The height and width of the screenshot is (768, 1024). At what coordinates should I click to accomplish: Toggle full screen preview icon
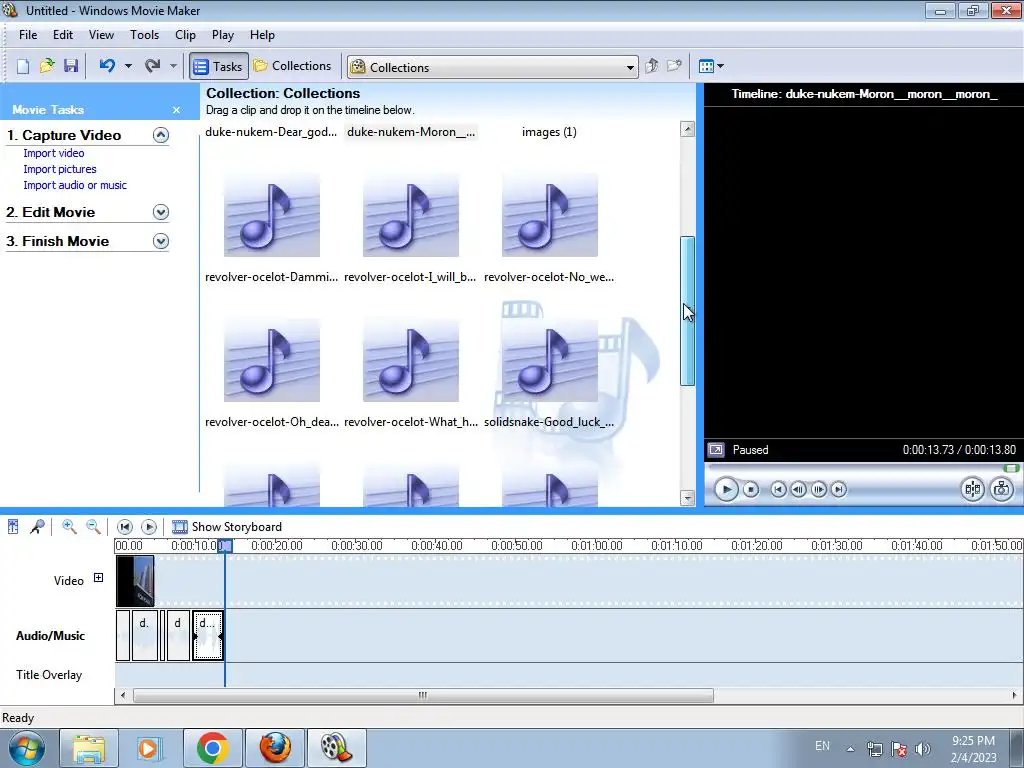pos(716,450)
